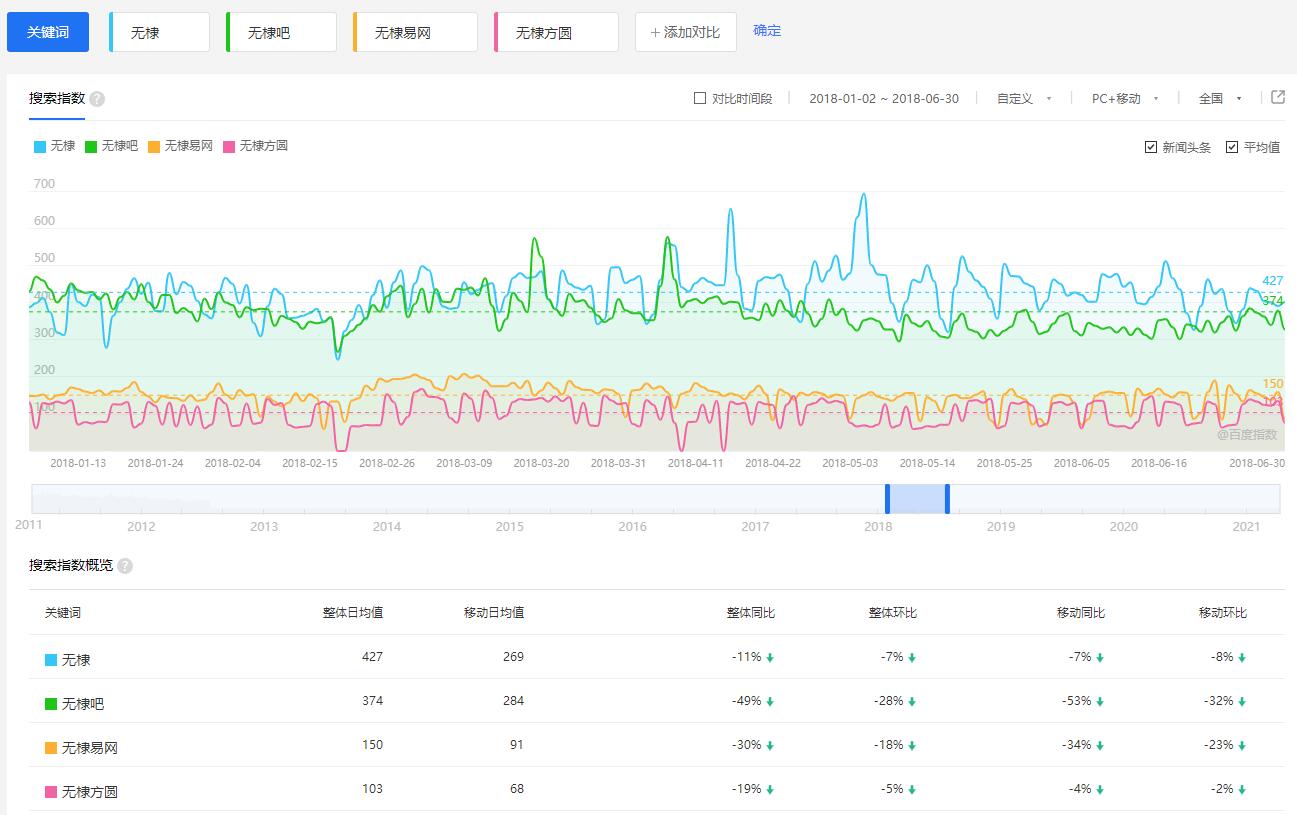Uncheck the 平均值 checkbox
1297x815 pixels.
tap(1232, 147)
